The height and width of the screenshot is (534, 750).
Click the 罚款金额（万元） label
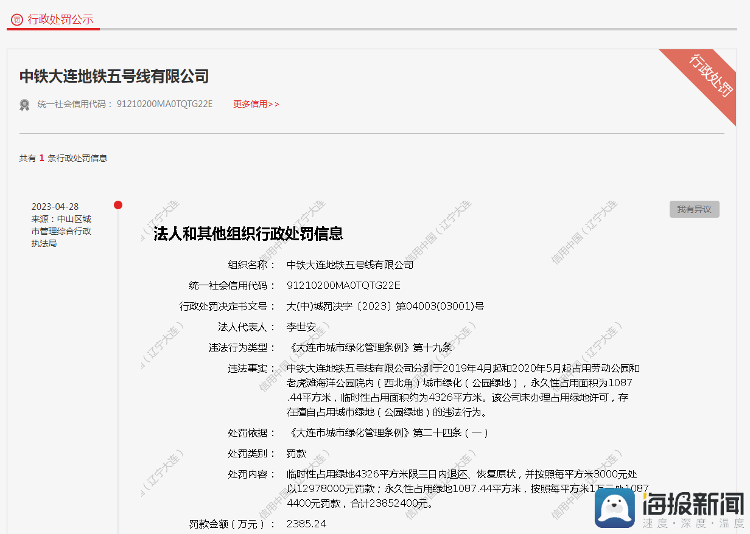(x=232, y=524)
